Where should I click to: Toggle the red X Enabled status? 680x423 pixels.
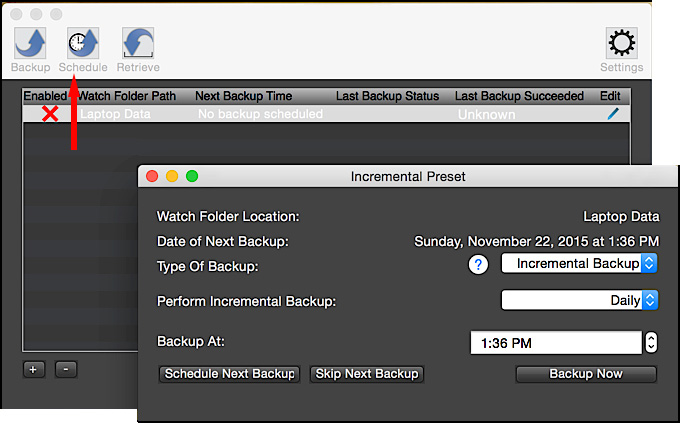click(x=50, y=114)
